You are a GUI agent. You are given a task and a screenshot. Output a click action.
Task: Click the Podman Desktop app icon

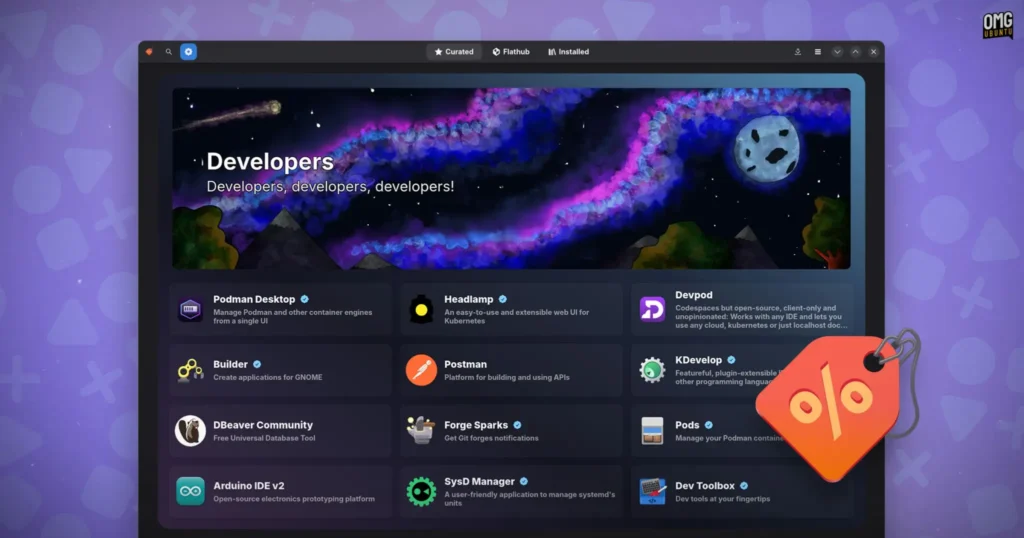click(190, 309)
